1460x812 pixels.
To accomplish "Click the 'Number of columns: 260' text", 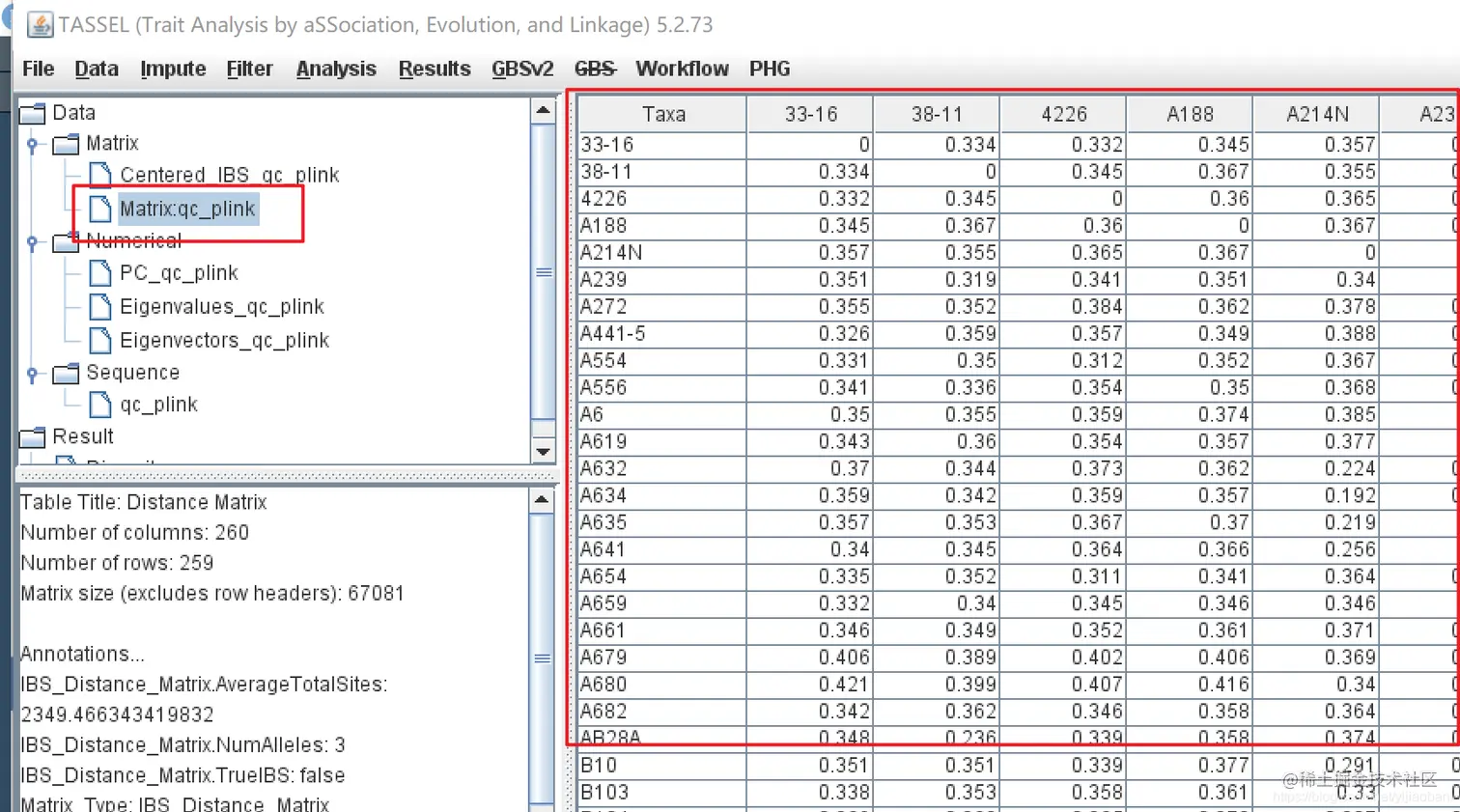I will [134, 533].
